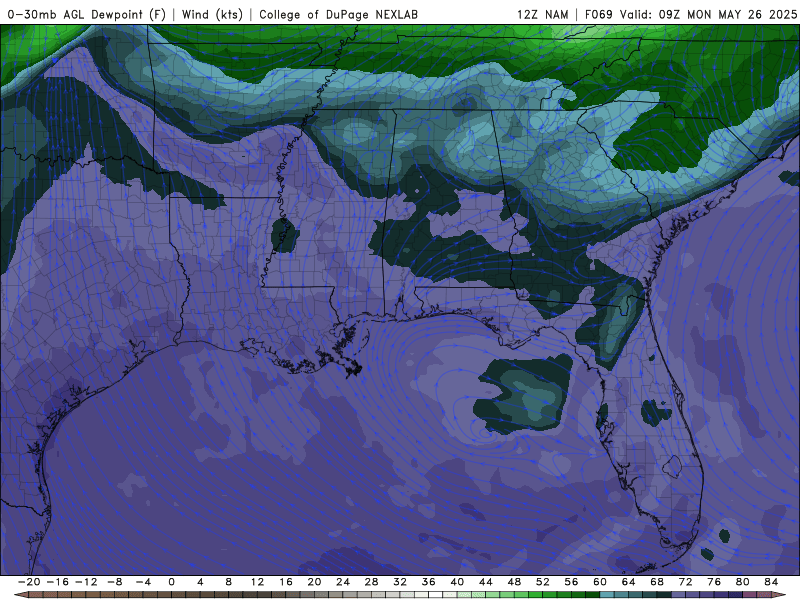Screen dimensions: 800x600
Task: Click the '-16' scale label
Action: [57, 582]
